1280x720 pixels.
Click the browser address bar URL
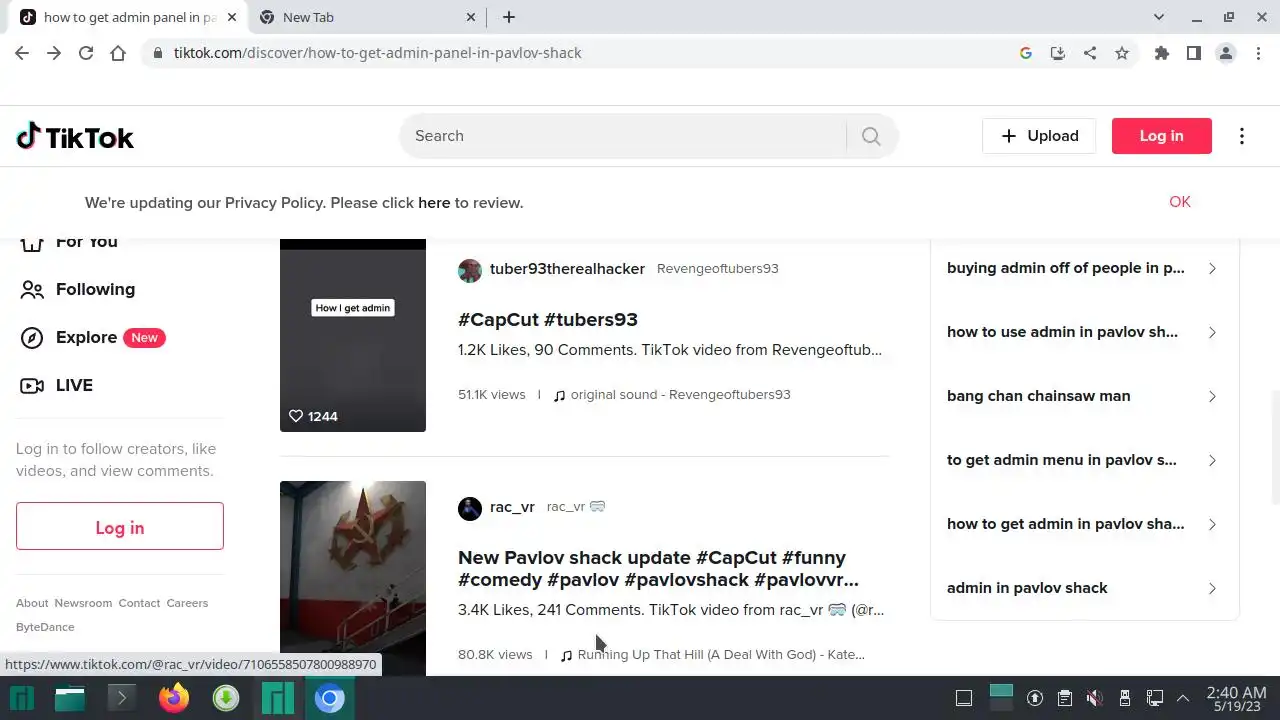(377, 53)
